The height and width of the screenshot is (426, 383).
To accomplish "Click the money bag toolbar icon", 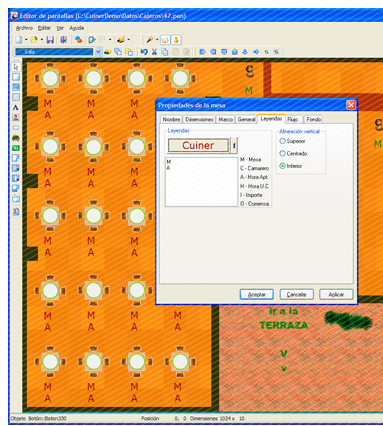I will pos(176,40).
